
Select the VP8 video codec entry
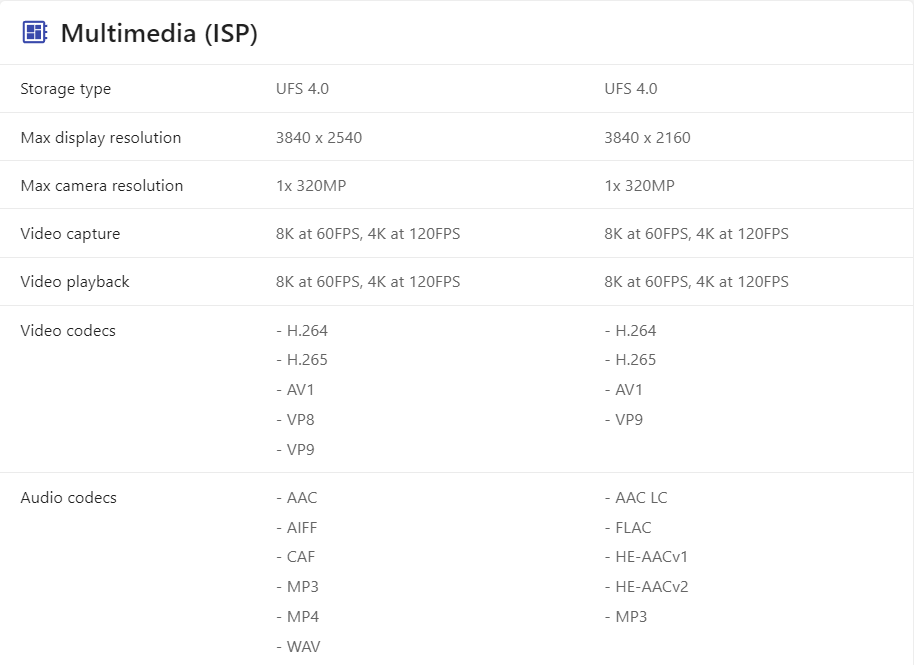point(300,419)
